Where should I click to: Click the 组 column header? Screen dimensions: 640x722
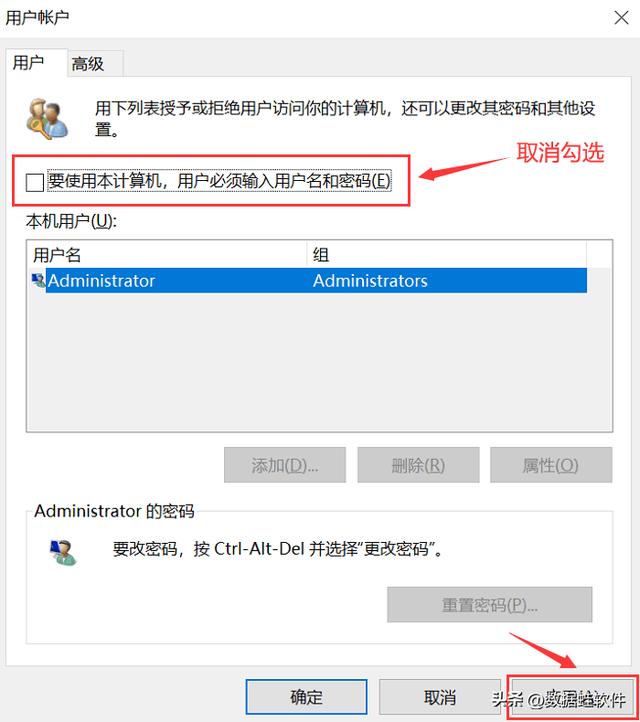point(447,254)
